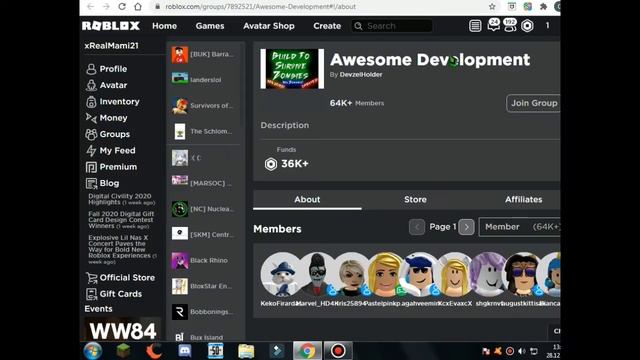Open the Games nav item
Screen dimensions: 640x360
tap(210, 26)
